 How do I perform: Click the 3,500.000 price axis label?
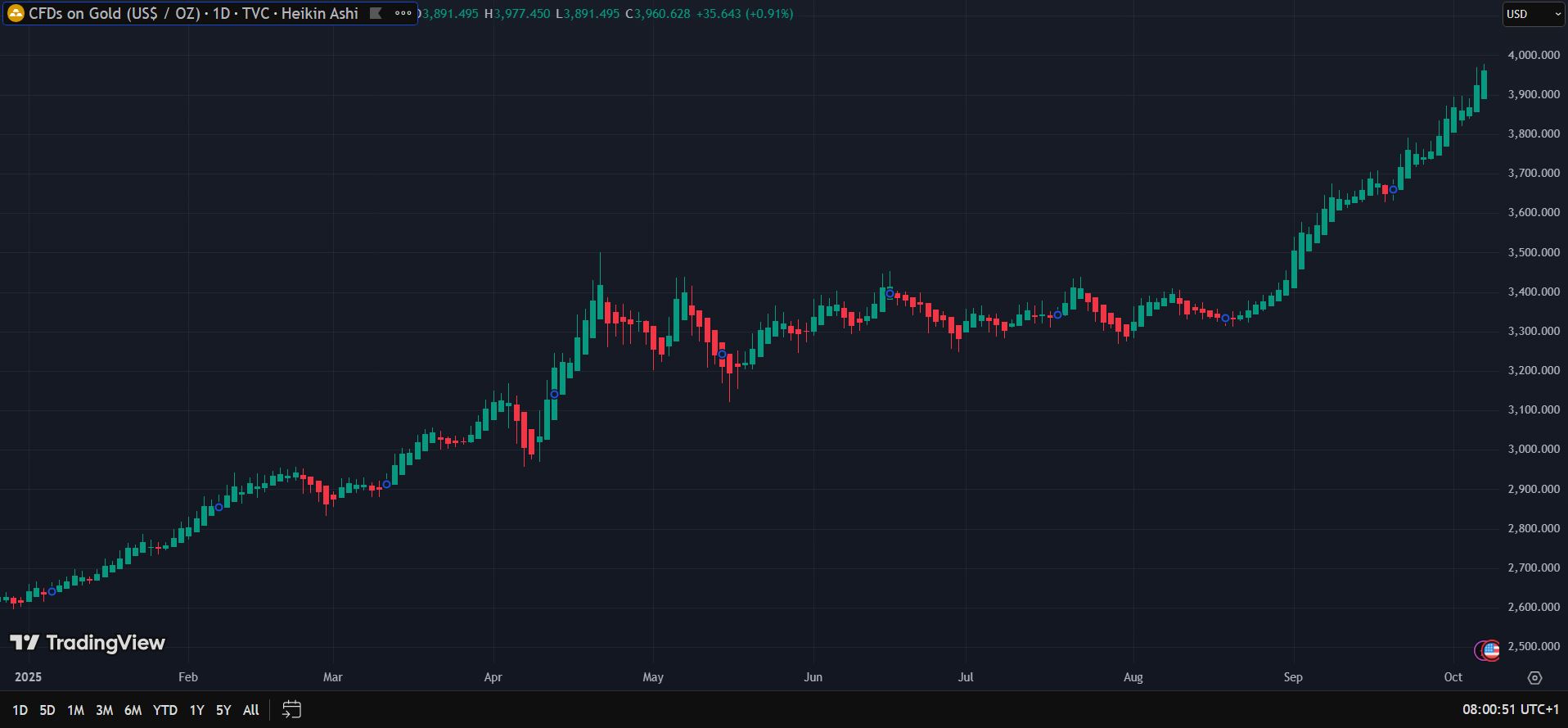(1534, 252)
